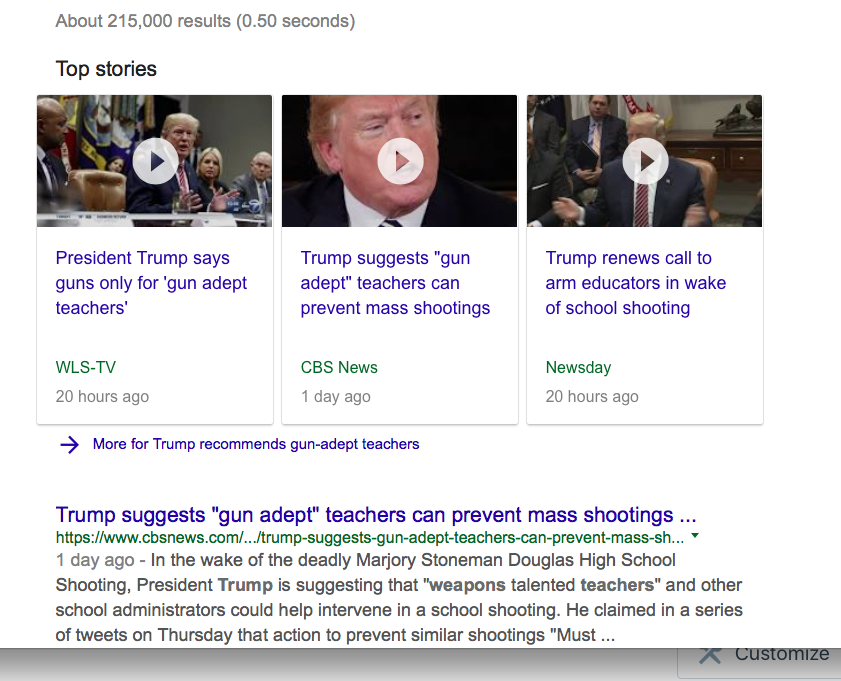Expand dropdown arrow next to cbsnews.com URL
The width and height of the screenshot is (841, 681).
click(x=695, y=536)
